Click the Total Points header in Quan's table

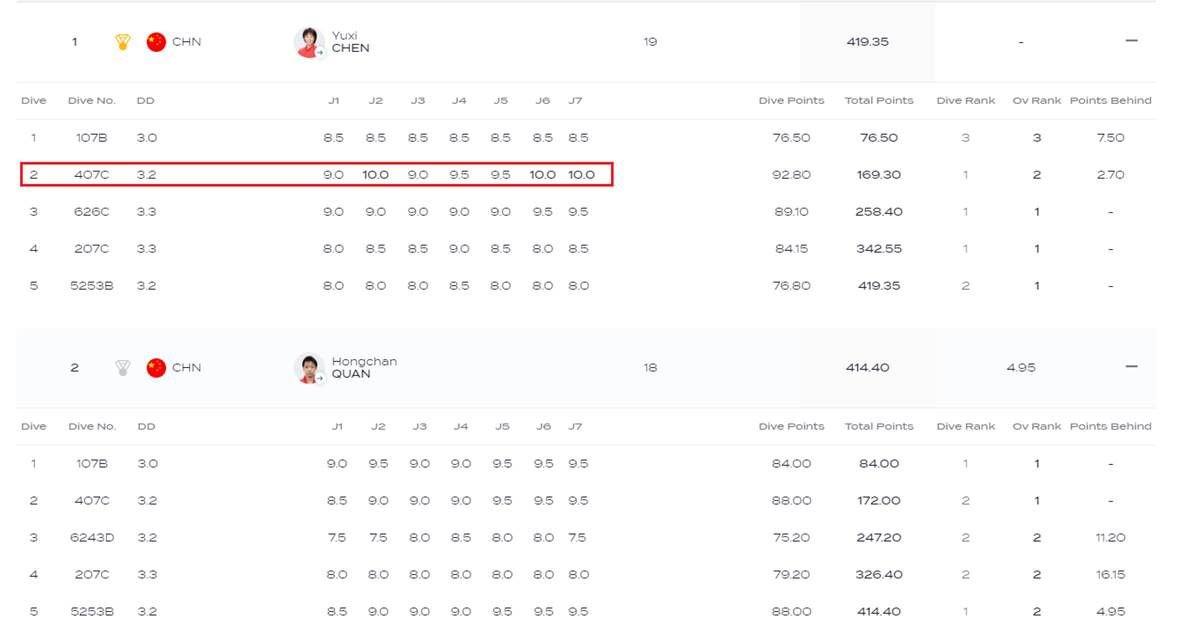coord(879,427)
